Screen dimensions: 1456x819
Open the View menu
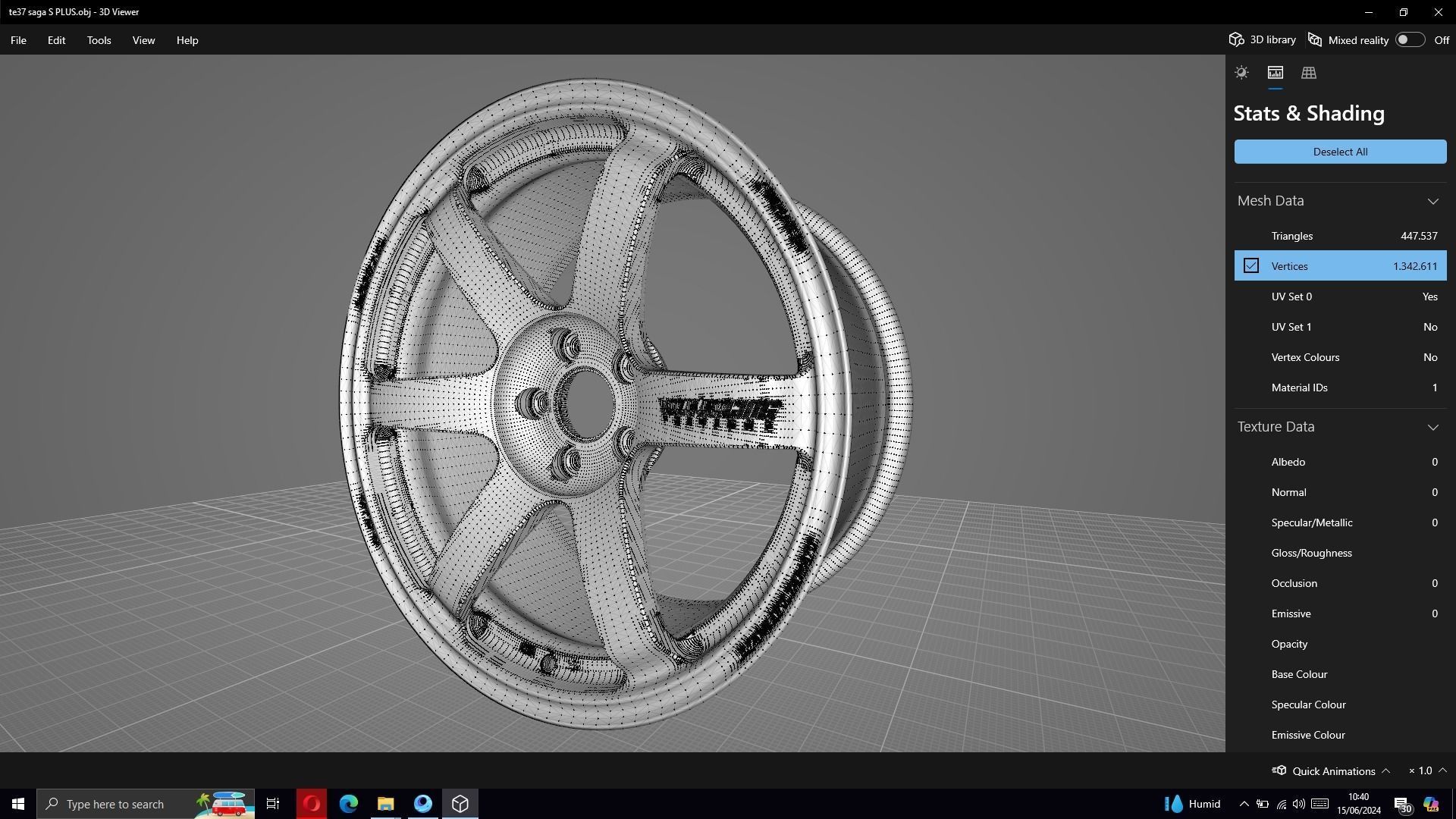(143, 40)
